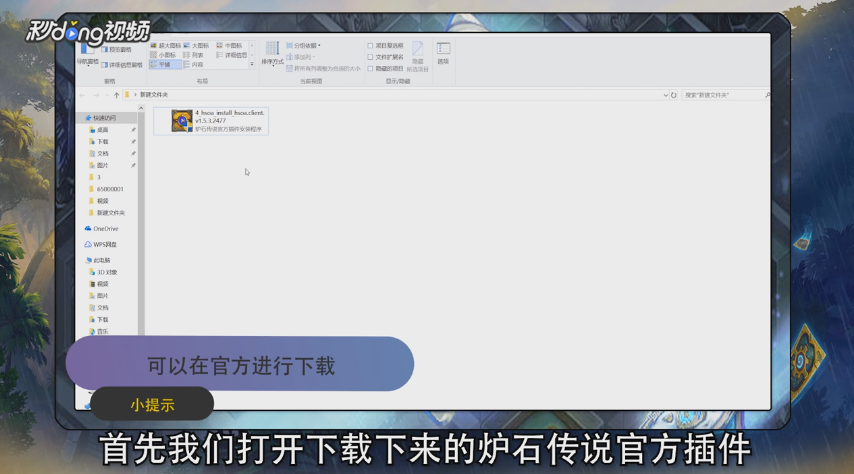This screenshot has width=854, height=474.
Task: Select content (内容) layout
Action: (193, 64)
